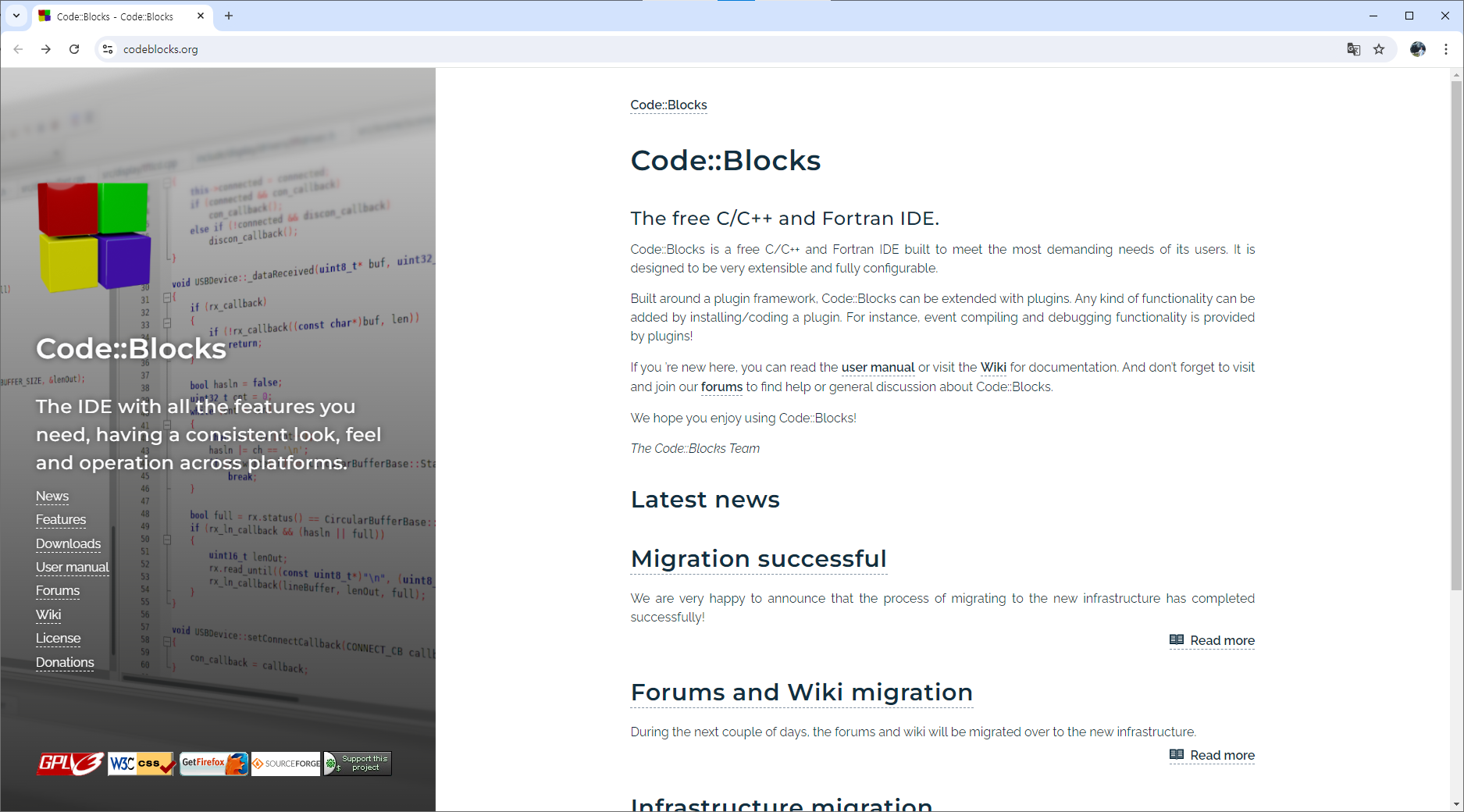Click the scrollbar up arrow
This screenshot has width=1464, height=812.
1457,75
